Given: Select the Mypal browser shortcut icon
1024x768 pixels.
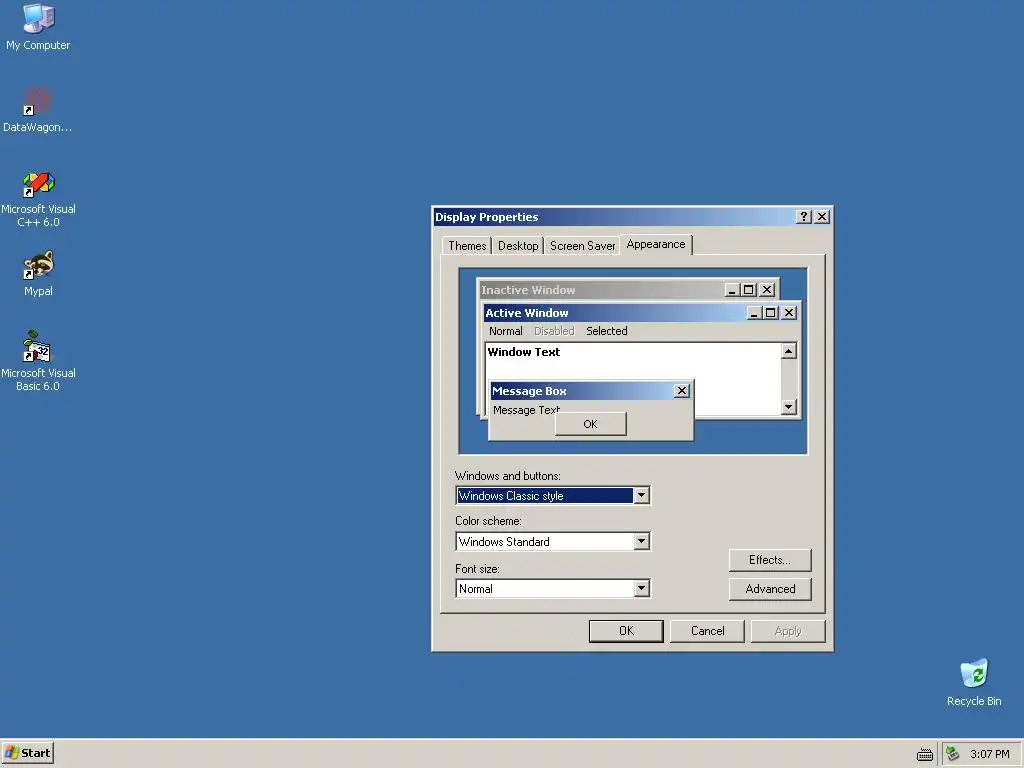Looking at the screenshot, I should 38,272.
